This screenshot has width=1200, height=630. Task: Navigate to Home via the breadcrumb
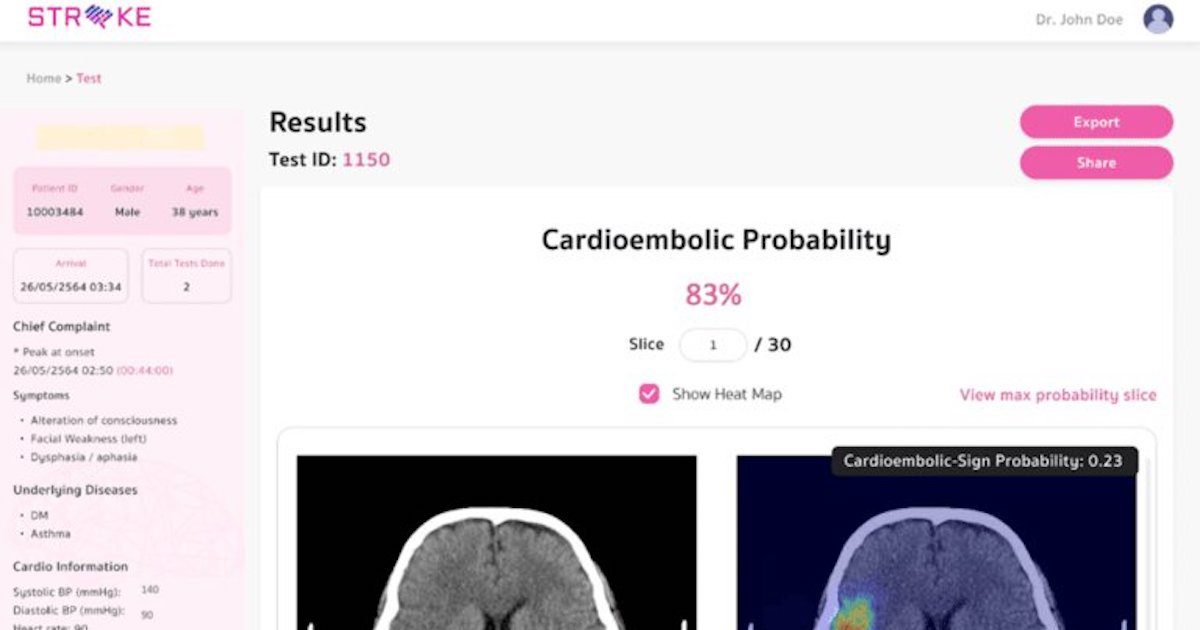coord(44,78)
